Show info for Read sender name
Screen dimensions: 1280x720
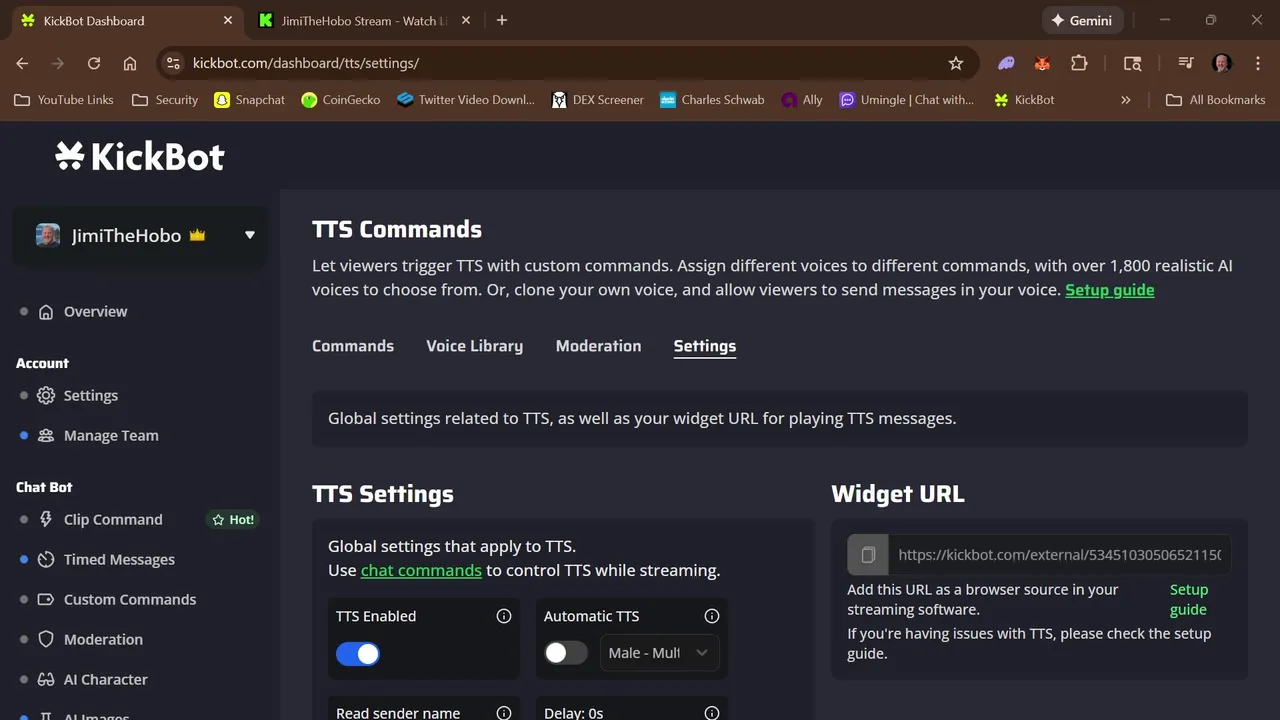tap(504, 713)
